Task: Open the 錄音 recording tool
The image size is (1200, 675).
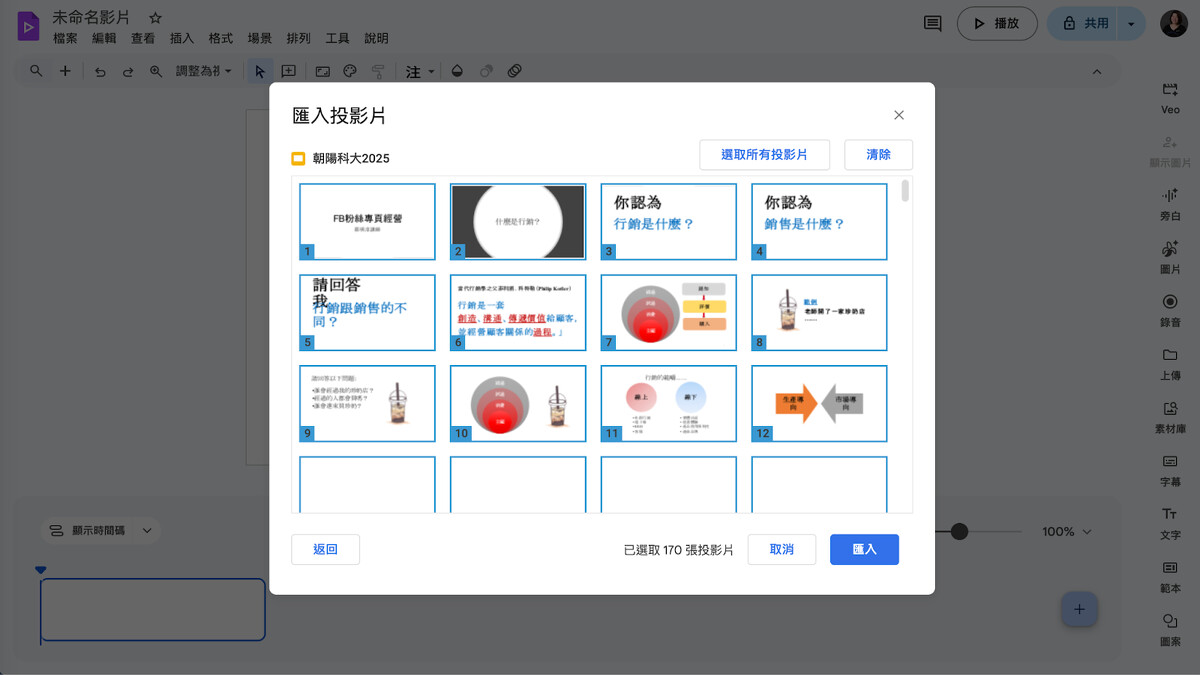Action: (x=1170, y=302)
